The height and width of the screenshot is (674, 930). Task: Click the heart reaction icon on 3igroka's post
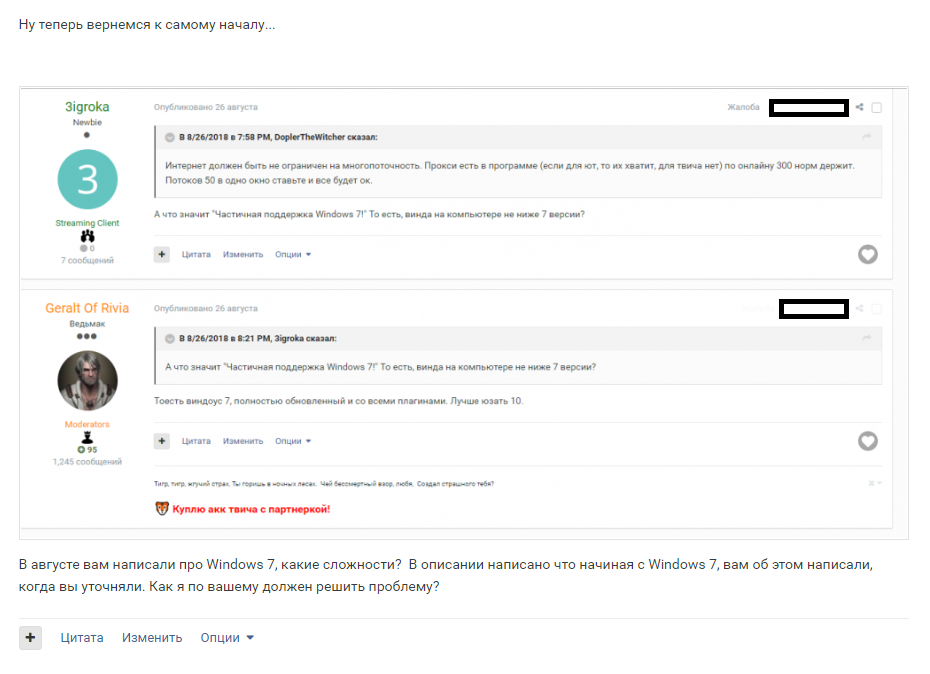tap(868, 255)
